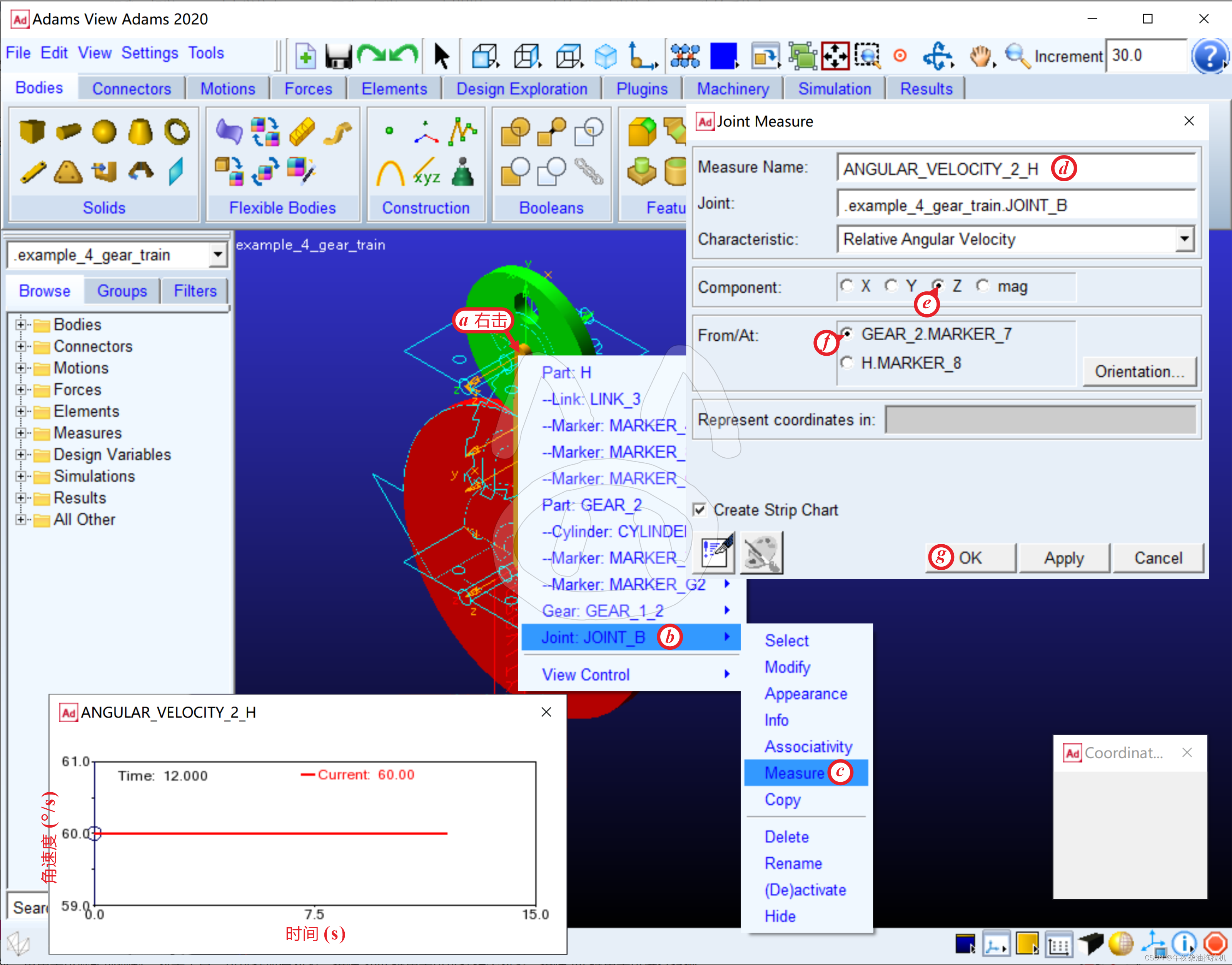The width and height of the screenshot is (1232, 965).
Task: Click the save database floppy icon
Action: (x=339, y=57)
